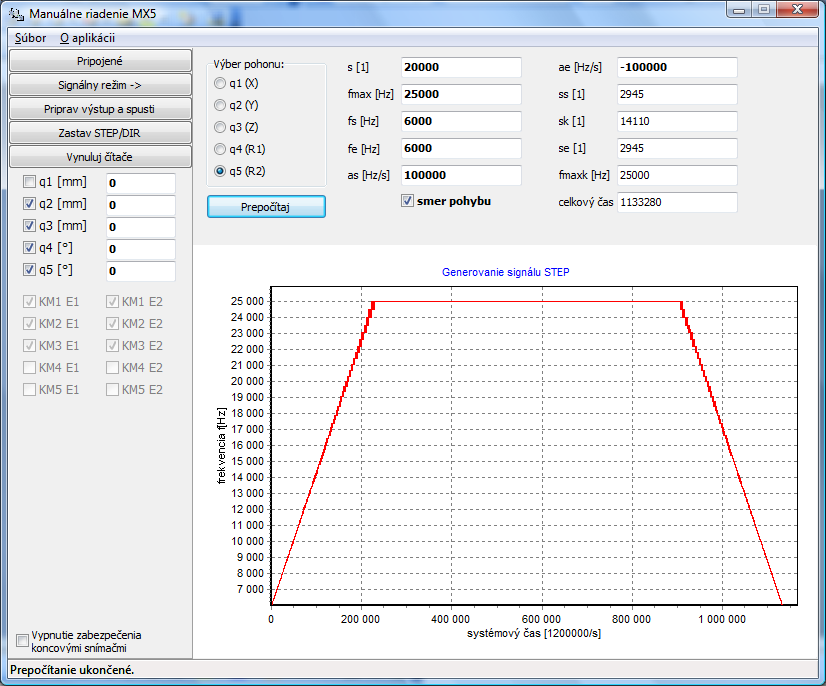
Task: Click the KM3 E1 checkbox
Action: (x=30, y=346)
